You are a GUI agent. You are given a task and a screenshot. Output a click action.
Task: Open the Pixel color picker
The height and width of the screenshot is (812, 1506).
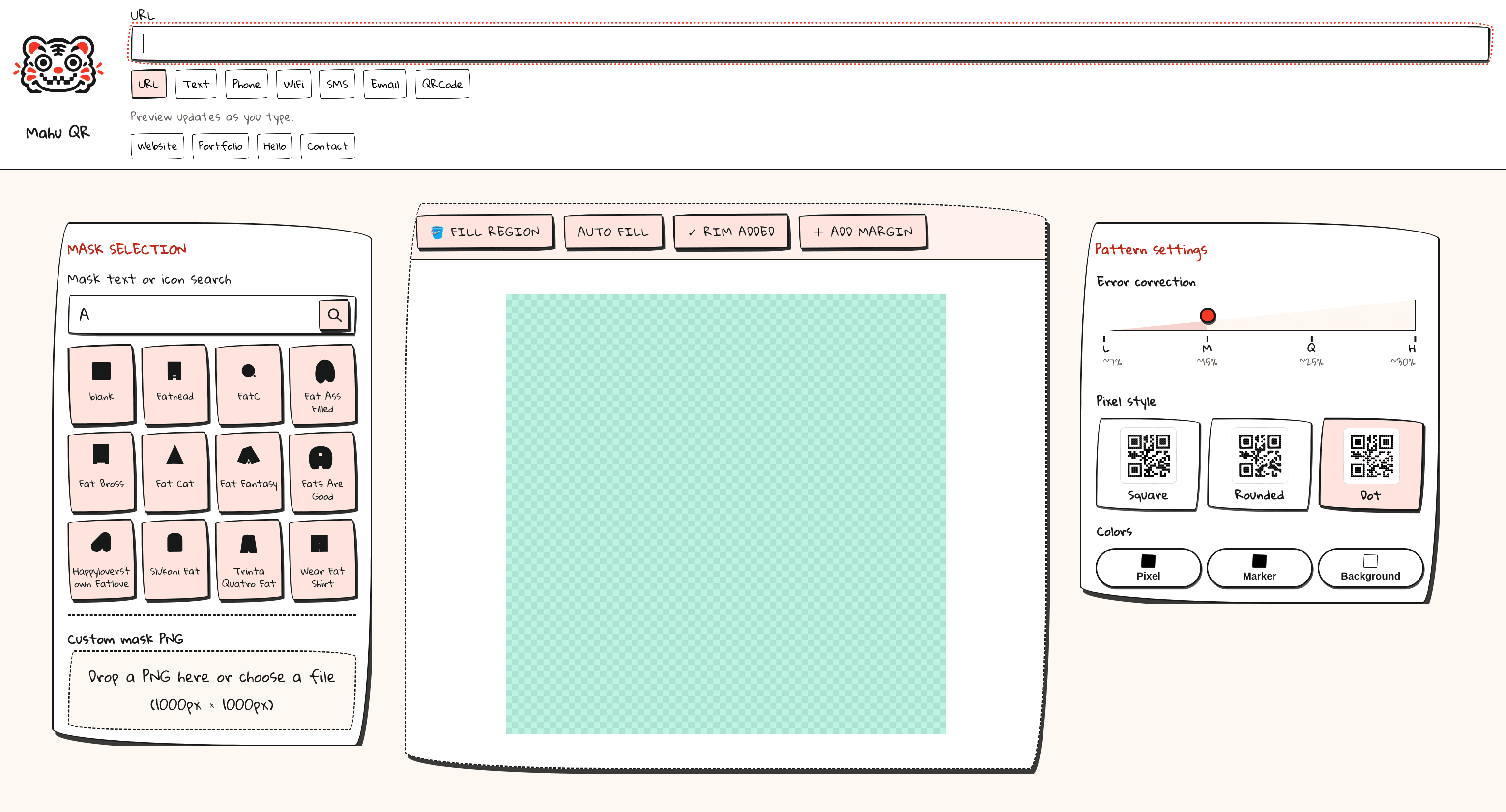point(1148,568)
